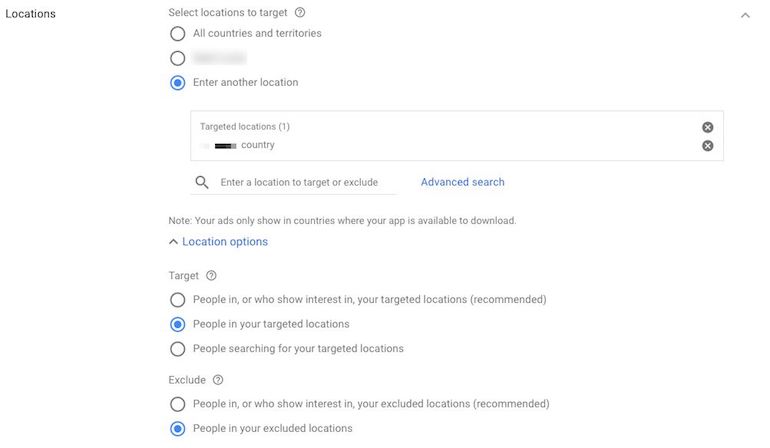Choose Enter another location option
Viewport: 770px width, 448px height.
coord(177,83)
